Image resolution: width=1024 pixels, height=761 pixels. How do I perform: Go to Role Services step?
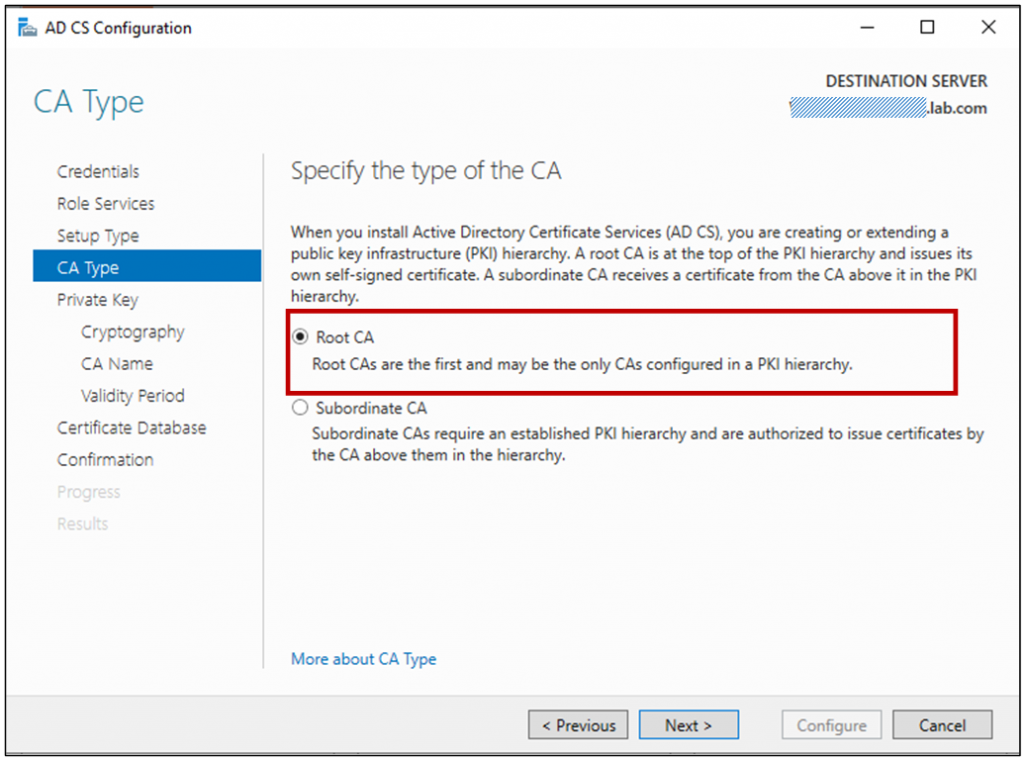106,203
